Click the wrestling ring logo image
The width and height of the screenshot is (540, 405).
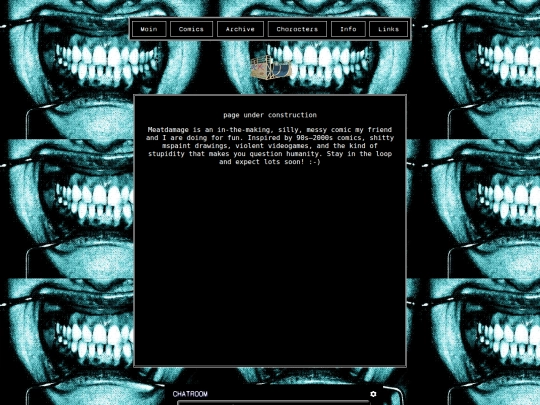click(271, 68)
